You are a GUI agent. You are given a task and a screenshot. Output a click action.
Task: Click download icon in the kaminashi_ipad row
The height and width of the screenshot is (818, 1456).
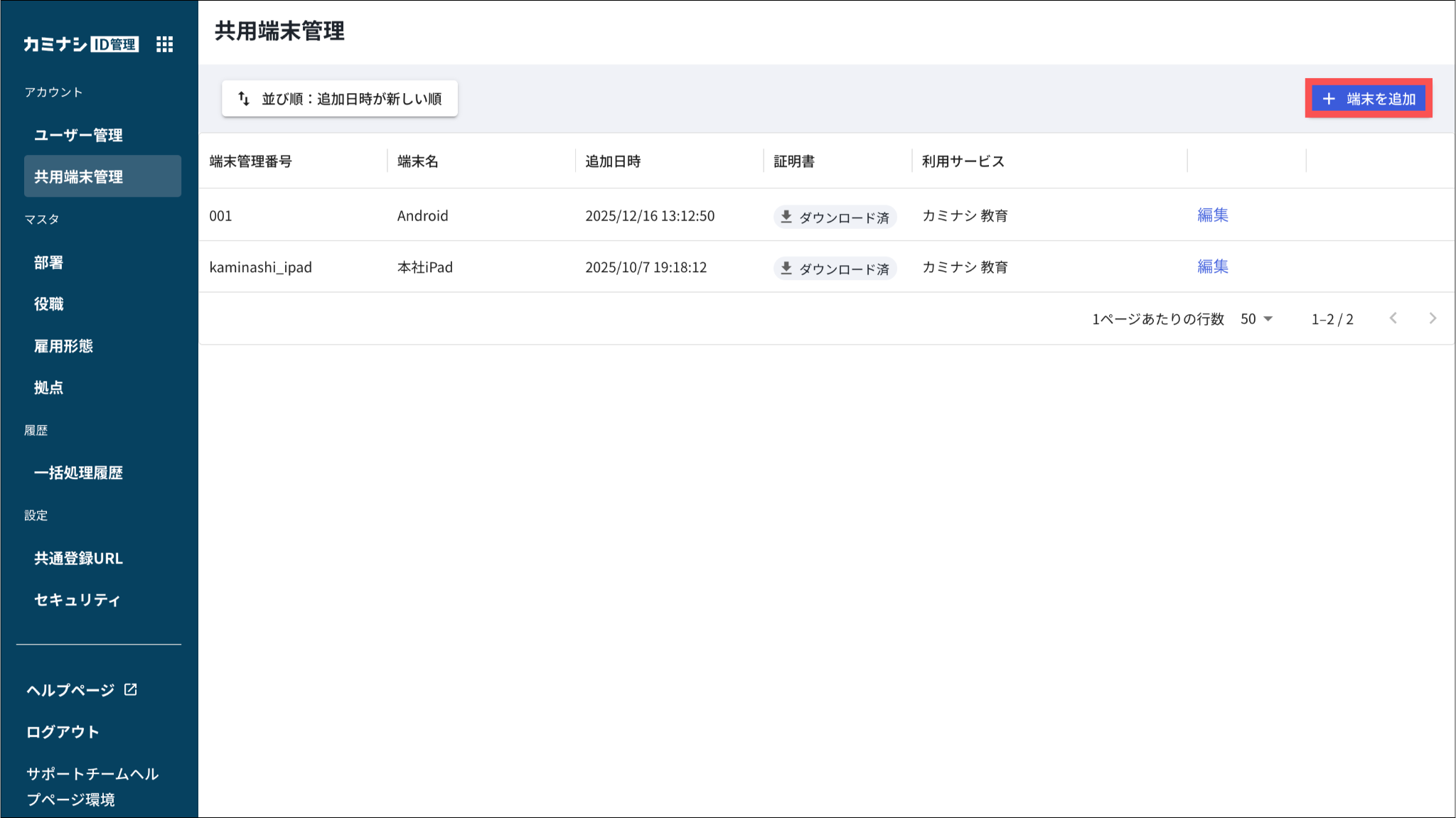tap(786, 268)
